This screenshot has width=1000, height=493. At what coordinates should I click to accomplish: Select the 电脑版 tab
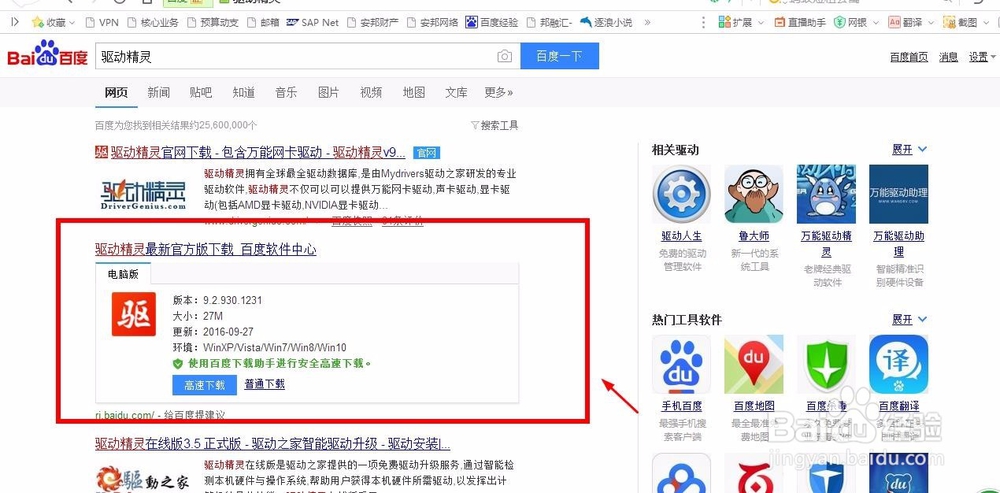[123, 274]
